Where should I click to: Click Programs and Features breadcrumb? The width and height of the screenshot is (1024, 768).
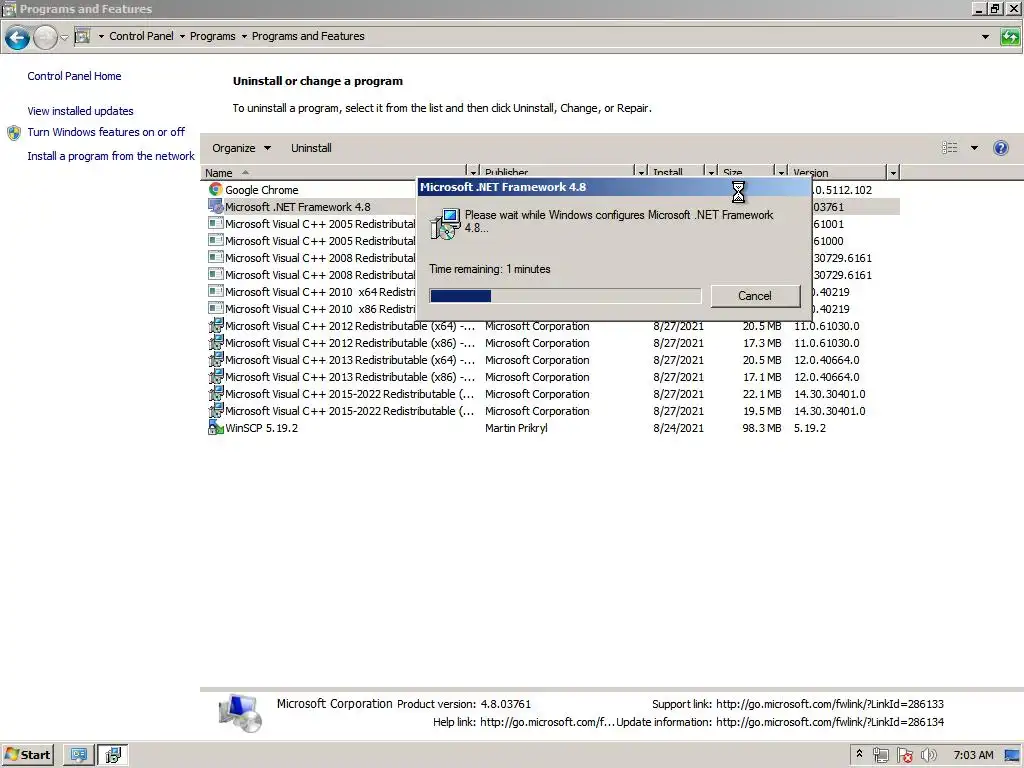pyautogui.click(x=308, y=37)
